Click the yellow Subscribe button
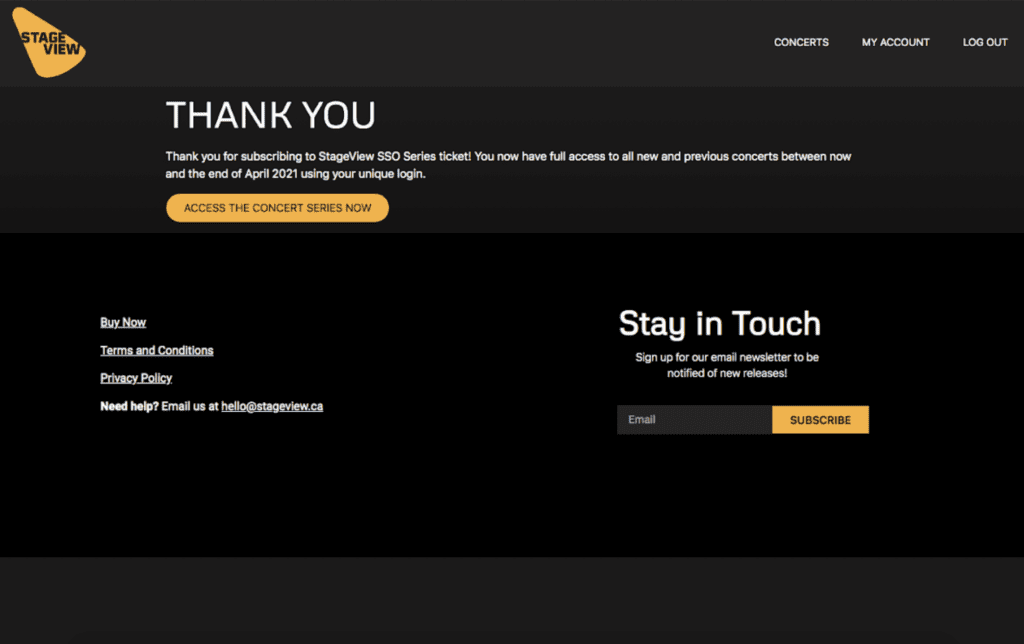Viewport: 1024px width, 644px height. 820,420
